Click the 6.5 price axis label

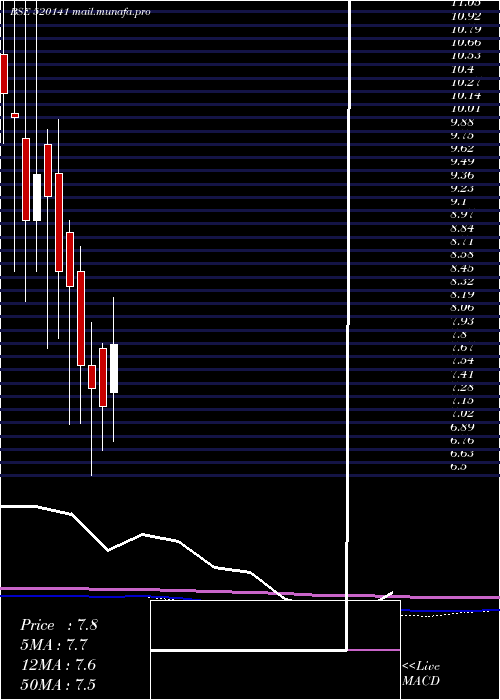pyautogui.click(x=459, y=467)
